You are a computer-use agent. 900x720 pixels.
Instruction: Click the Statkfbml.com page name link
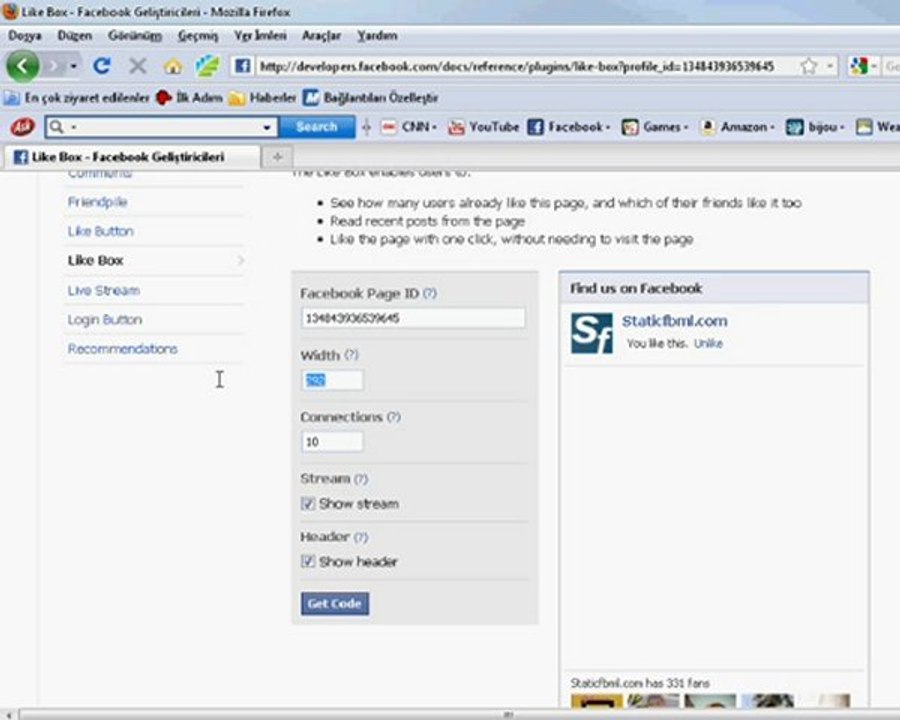click(x=674, y=321)
